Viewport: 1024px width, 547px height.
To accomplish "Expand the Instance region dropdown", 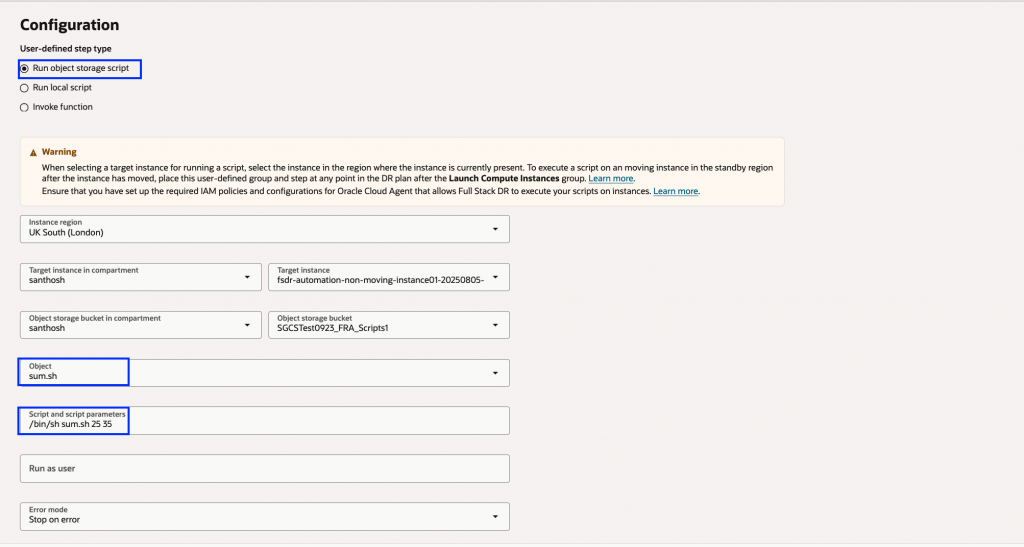I will click(x=264, y=229).
